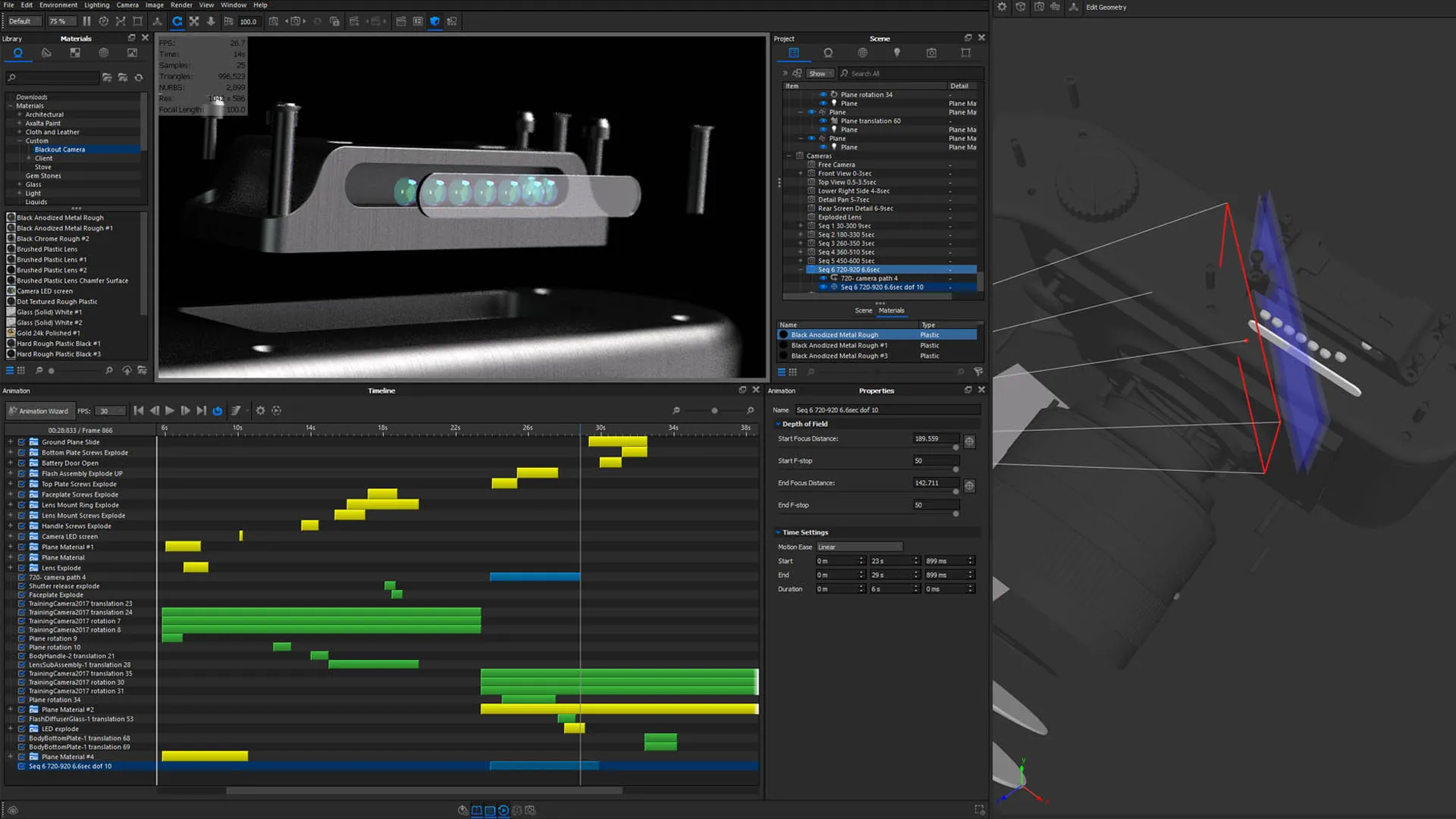1456x819 pixels.
Task: Select the Scene panel lighting tab icon
Action: point(897,53)
